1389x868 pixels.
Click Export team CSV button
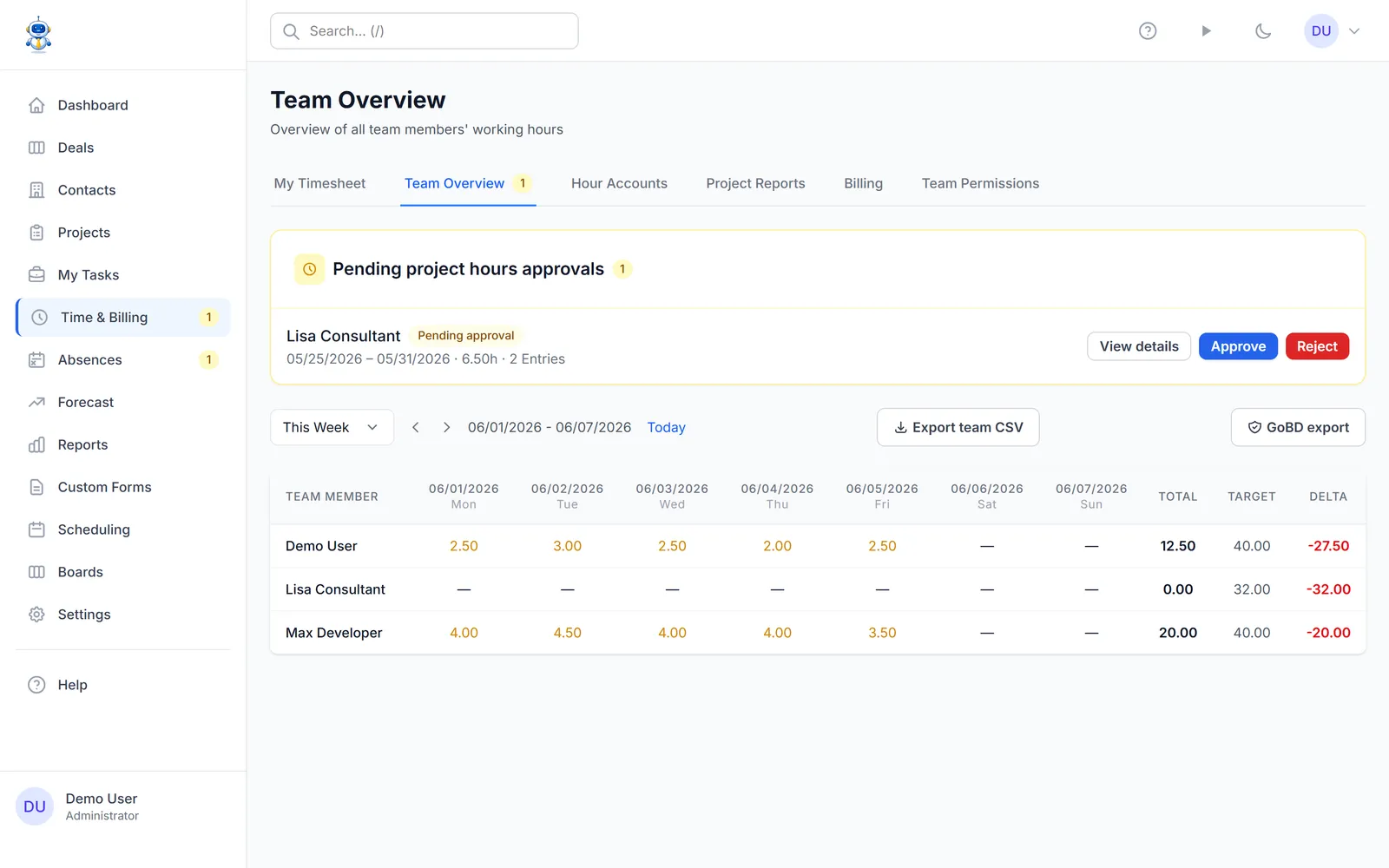click(x=958, y=427)
